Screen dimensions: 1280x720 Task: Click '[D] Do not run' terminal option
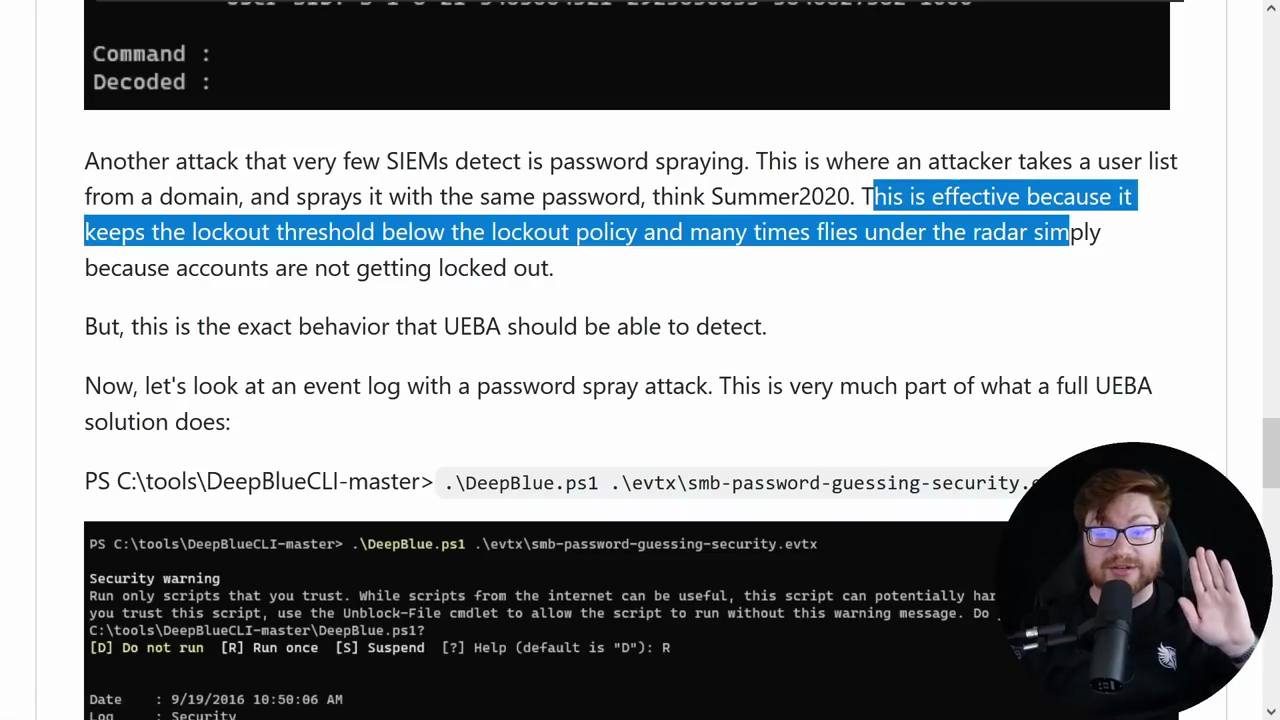click(146, 648)
